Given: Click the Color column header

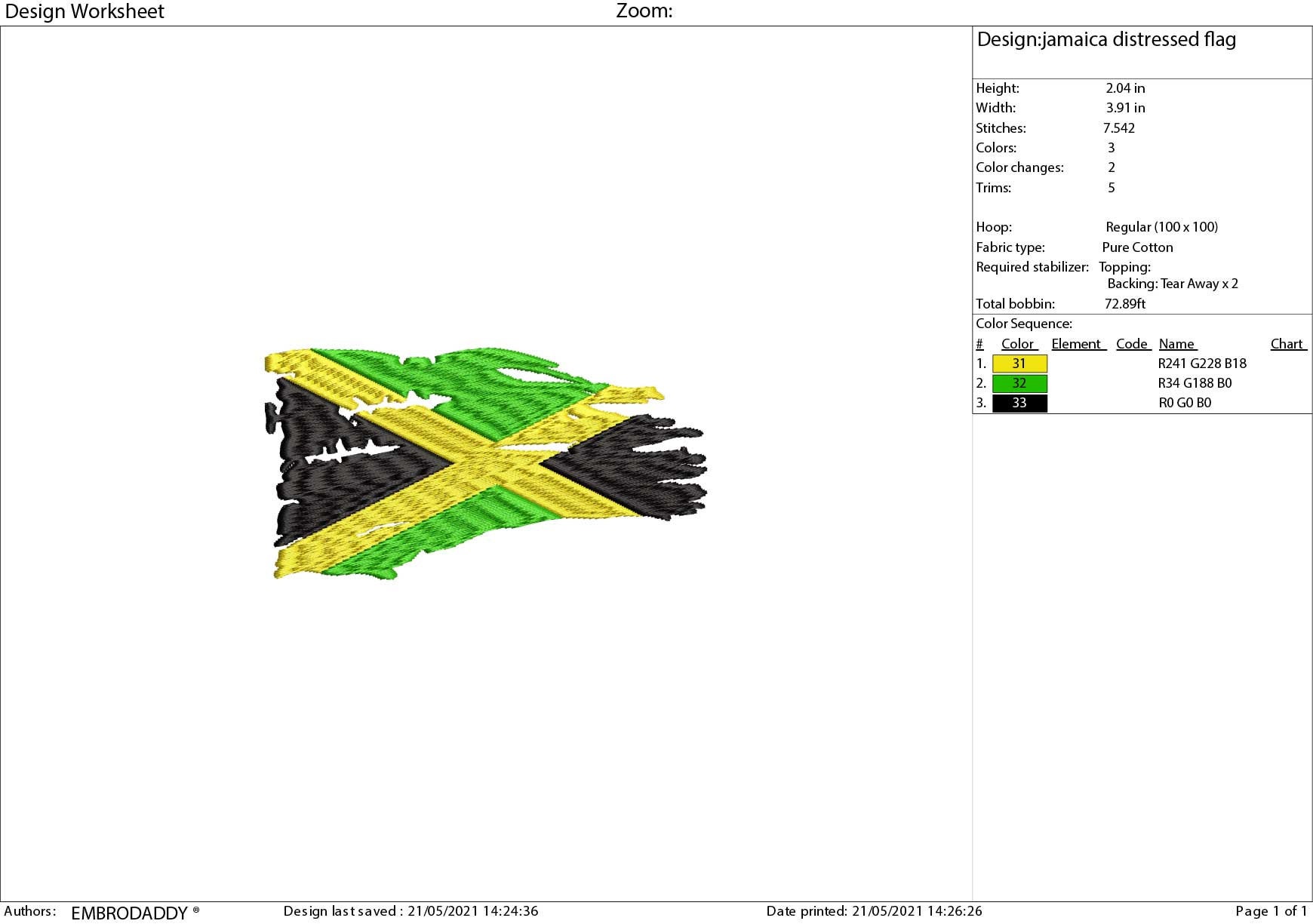Looking at the screenshot, I should coord(1019,344).
